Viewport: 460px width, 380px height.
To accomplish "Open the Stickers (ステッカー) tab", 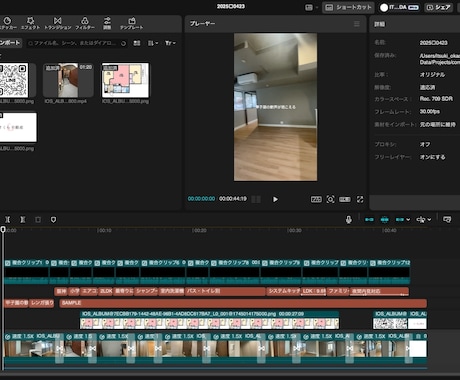I will tap(7, 23).
